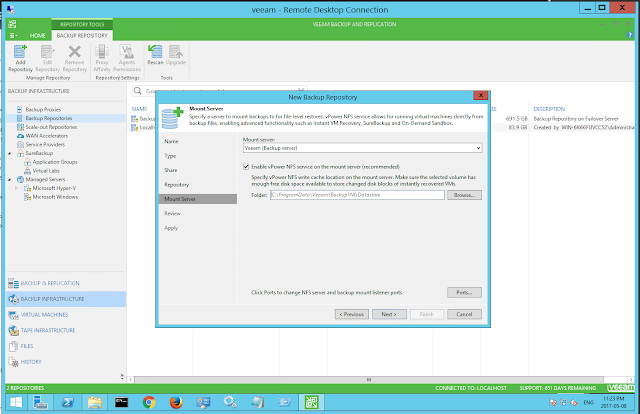The image size is (640, 414).
Task: Collapse the SureBackup tree node
Action: click(x=10, y=154)
